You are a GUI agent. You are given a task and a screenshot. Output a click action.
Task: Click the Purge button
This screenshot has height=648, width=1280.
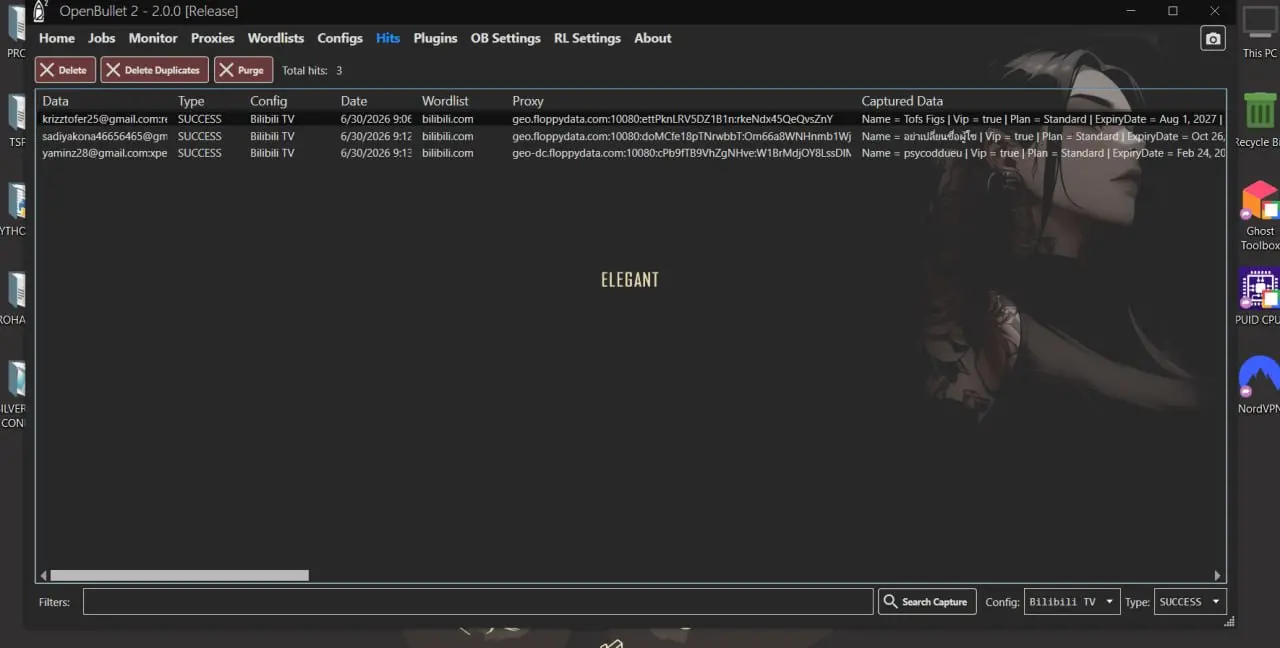tap(243, 70)
